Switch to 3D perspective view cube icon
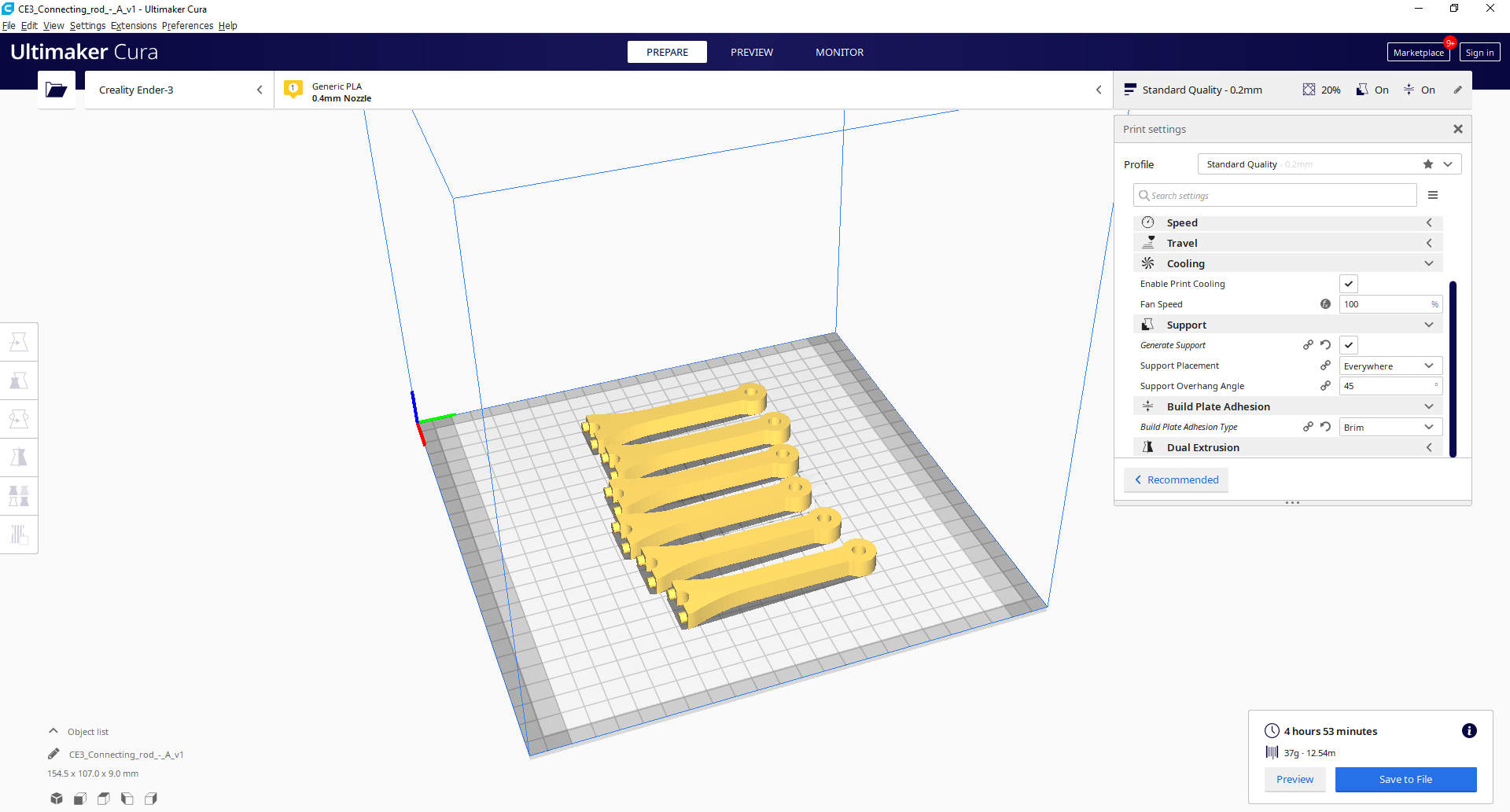The image size is (1510, 812). (x=56, y=799)
